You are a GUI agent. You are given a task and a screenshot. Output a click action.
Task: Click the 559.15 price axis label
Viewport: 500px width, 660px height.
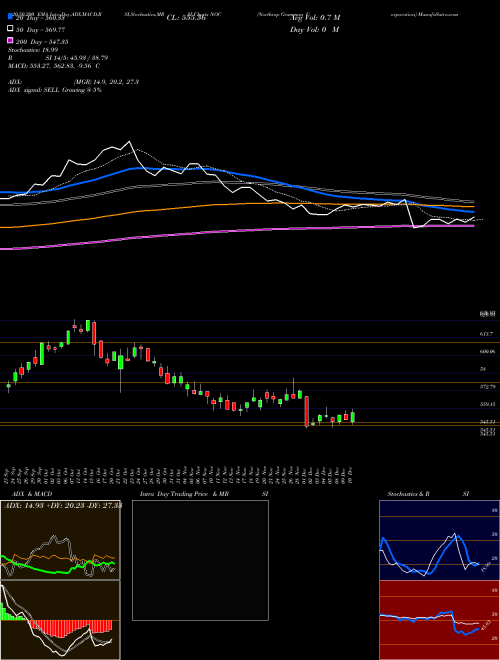487,404
